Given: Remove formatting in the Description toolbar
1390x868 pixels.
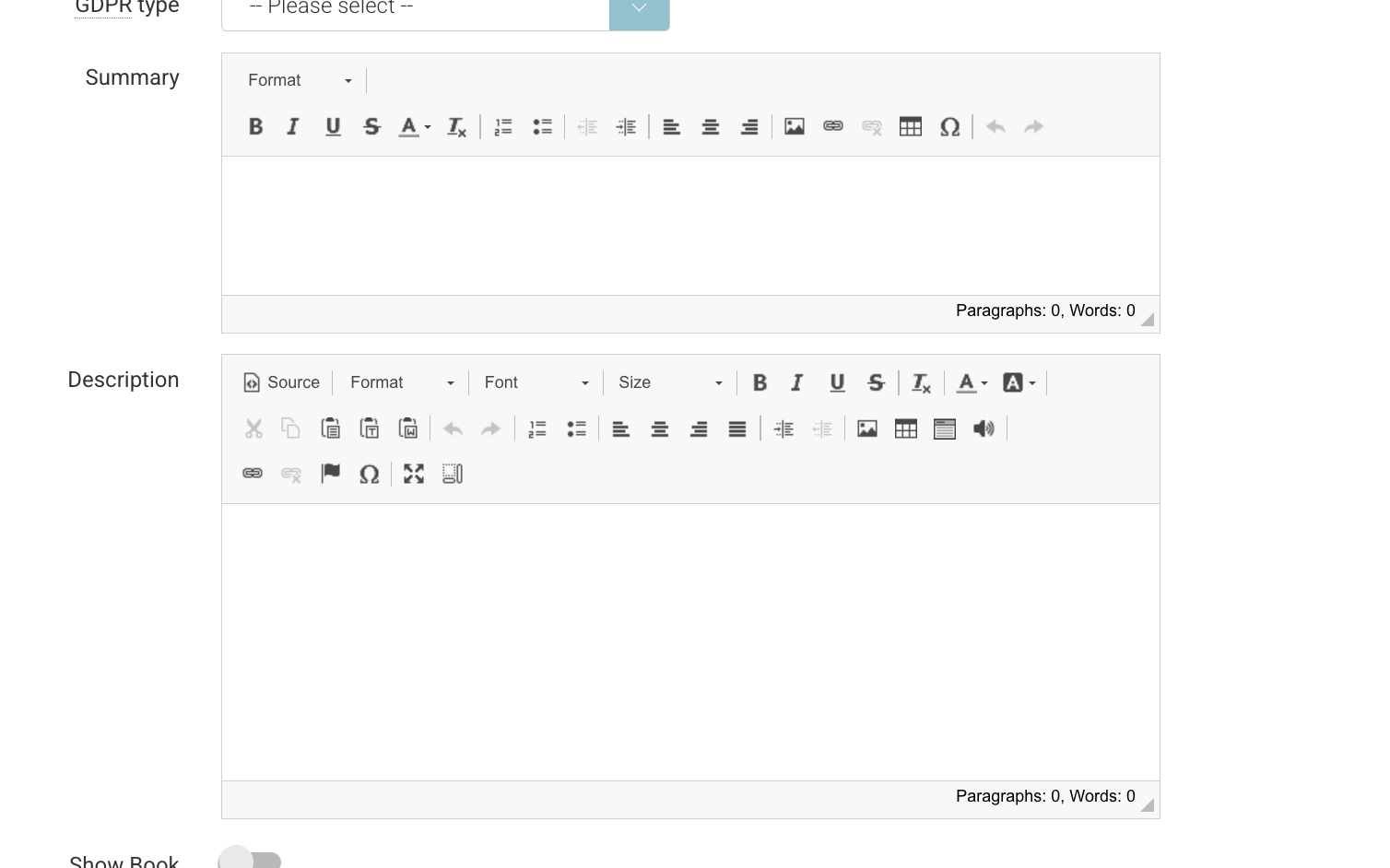Looking at the screenshot, I should (x=920, y=382).
